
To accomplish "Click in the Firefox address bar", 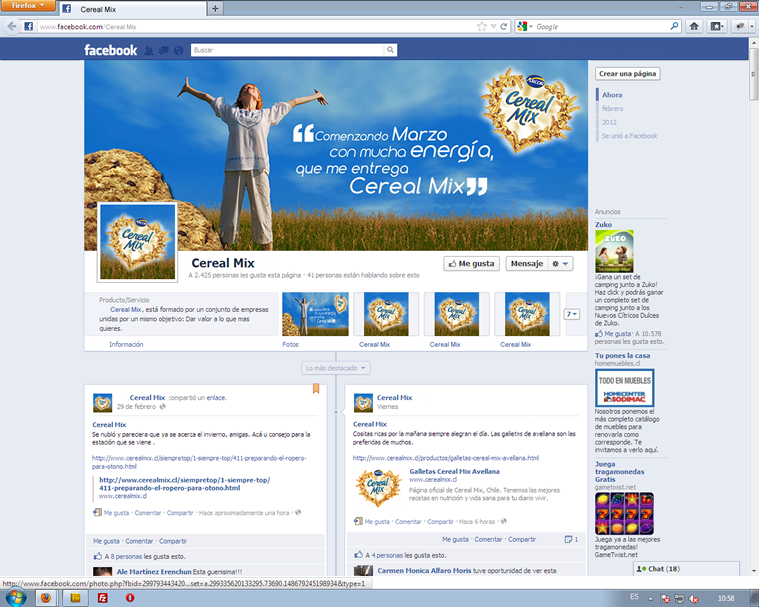I will pyautogui.click(x=257, y=27).
